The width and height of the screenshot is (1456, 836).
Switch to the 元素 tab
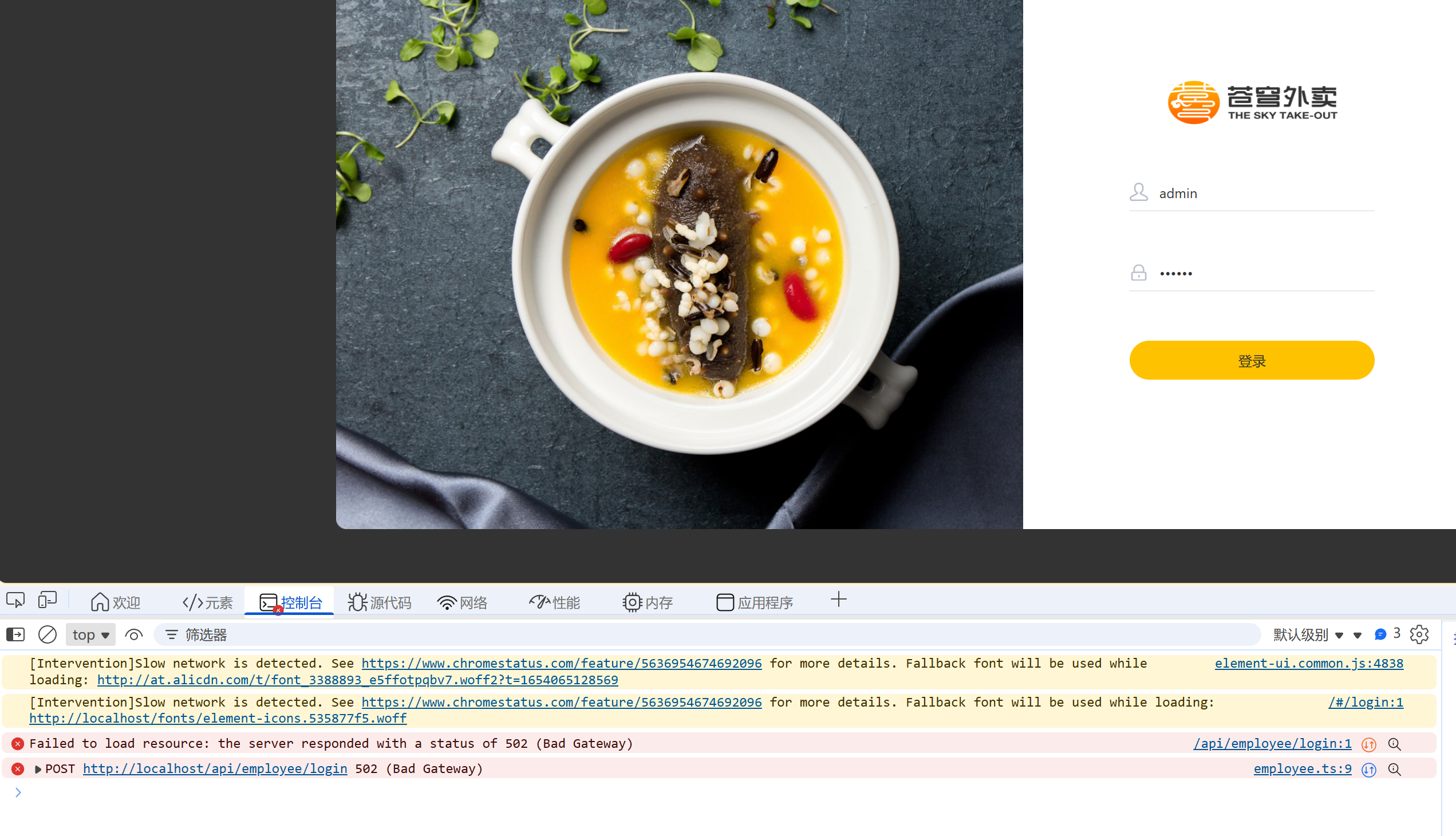[x=208, y=602]
